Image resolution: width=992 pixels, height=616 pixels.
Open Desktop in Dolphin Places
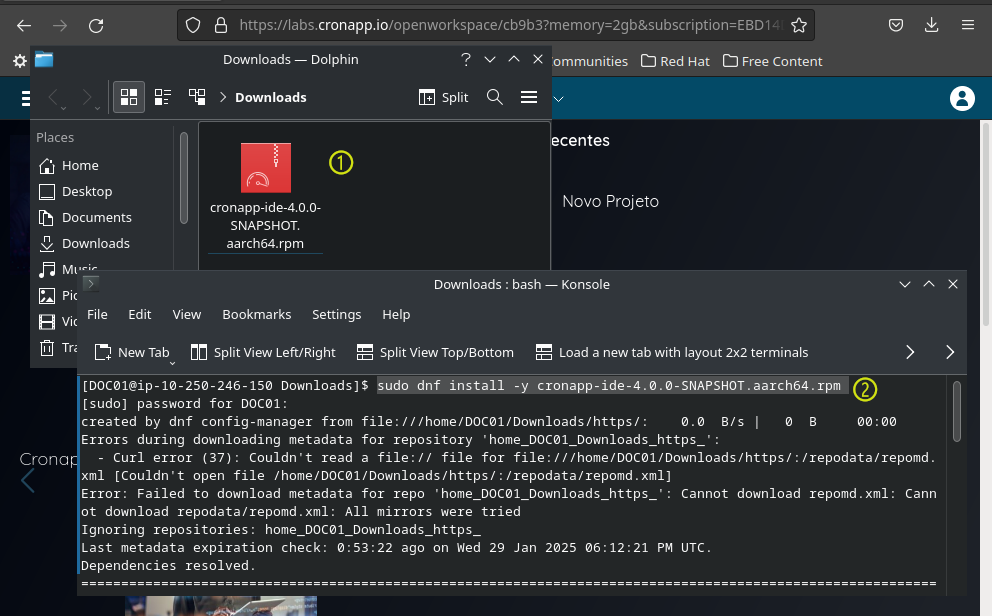point(75,192)
